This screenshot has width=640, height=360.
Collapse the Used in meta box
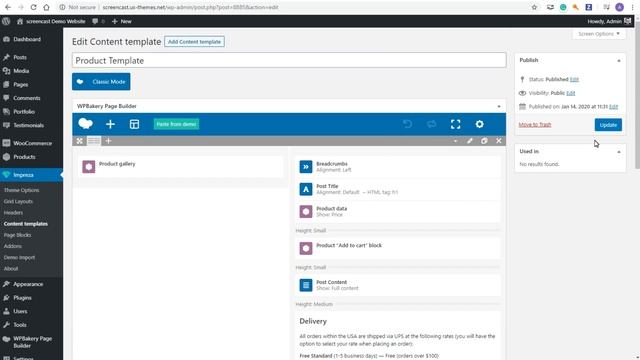pos(619,152)
